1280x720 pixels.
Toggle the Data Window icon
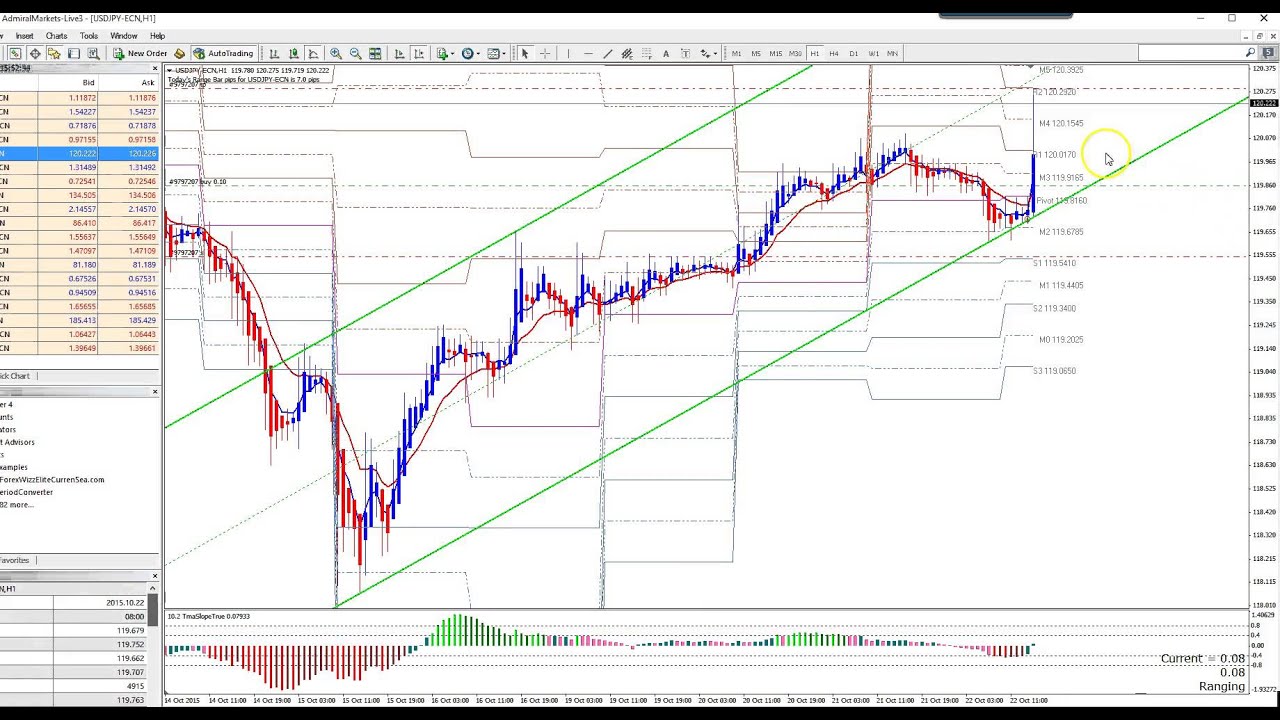[35, 53]
